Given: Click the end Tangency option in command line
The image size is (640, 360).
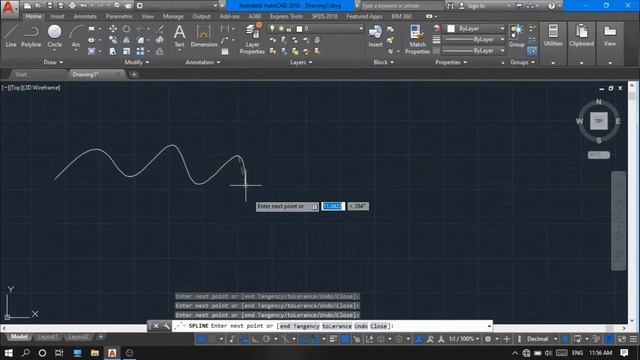Looking at the screenshot, I should (x=300, y=326).
